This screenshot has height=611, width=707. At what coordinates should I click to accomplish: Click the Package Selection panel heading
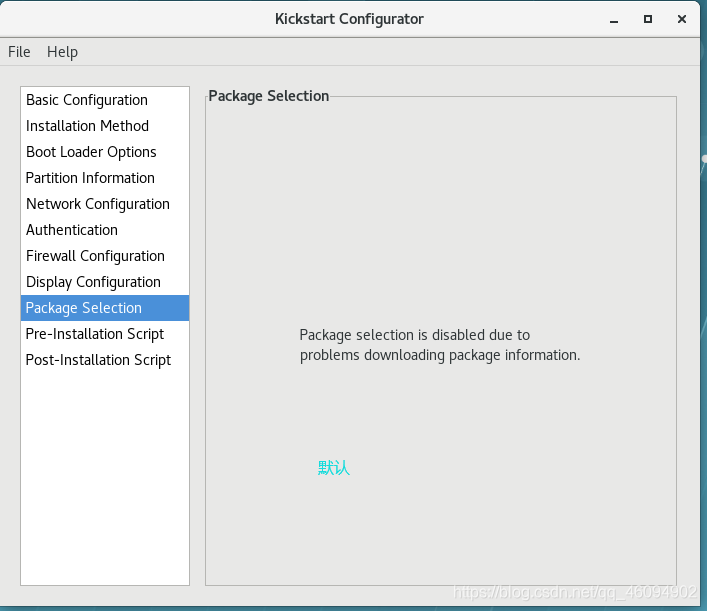click(269, 96)
